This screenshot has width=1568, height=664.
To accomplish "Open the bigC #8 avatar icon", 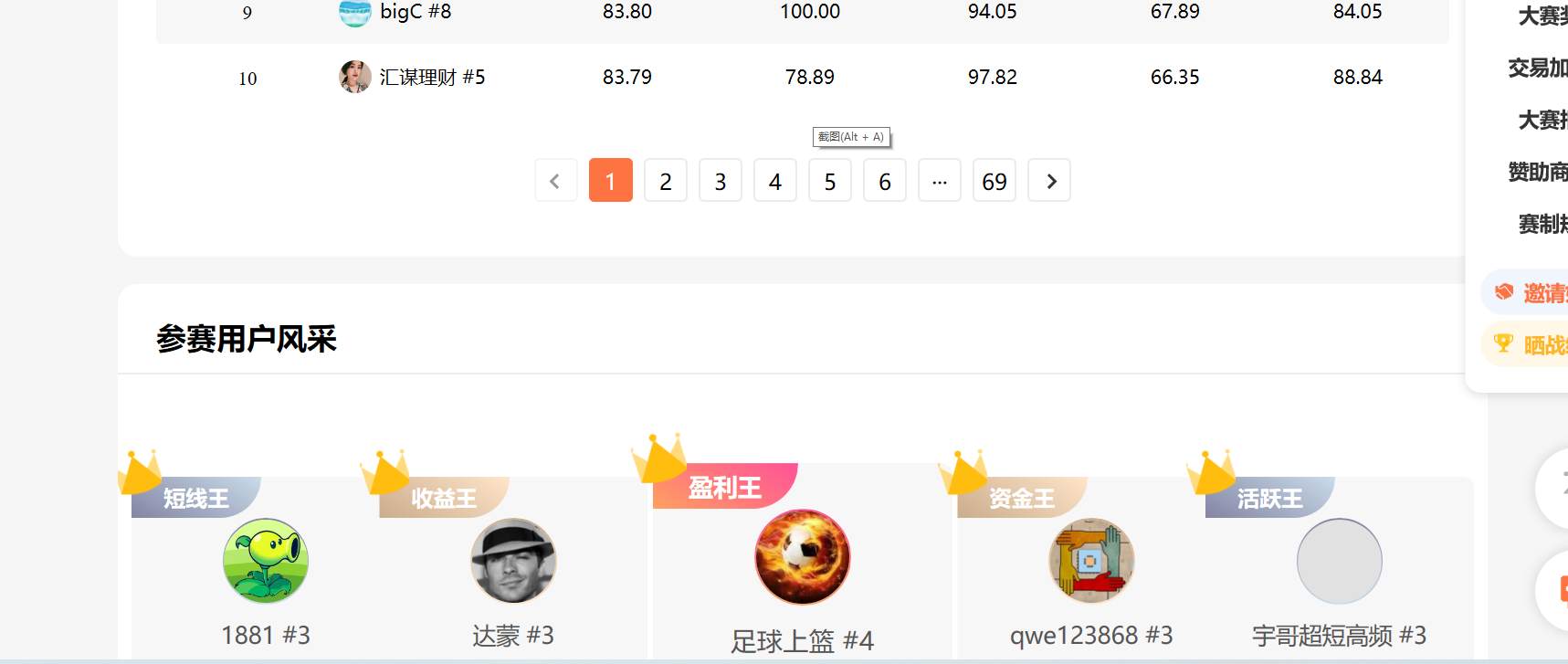I will [354, 13].
